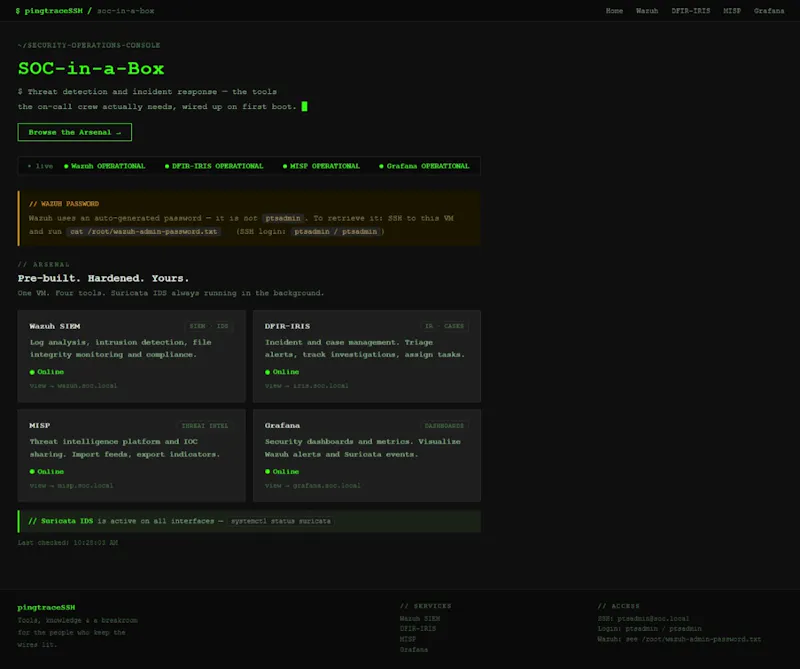
Task: Click the systemctl status suricata command
Action: [x=281, y=521]
